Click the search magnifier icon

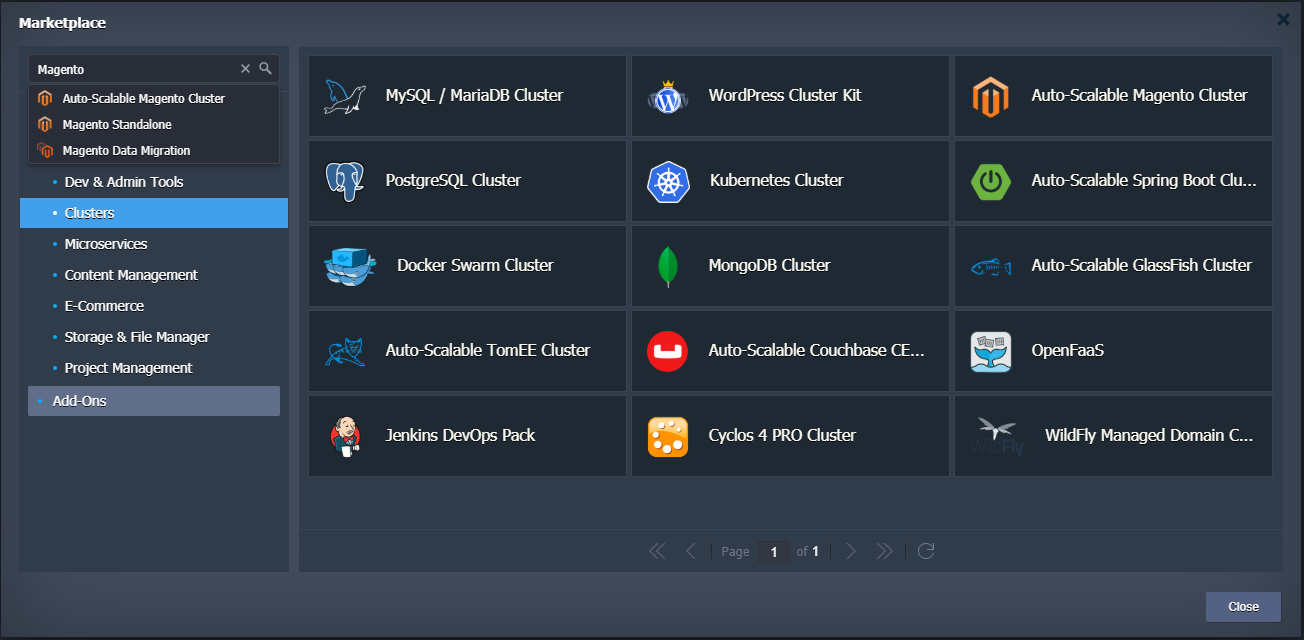266,69
